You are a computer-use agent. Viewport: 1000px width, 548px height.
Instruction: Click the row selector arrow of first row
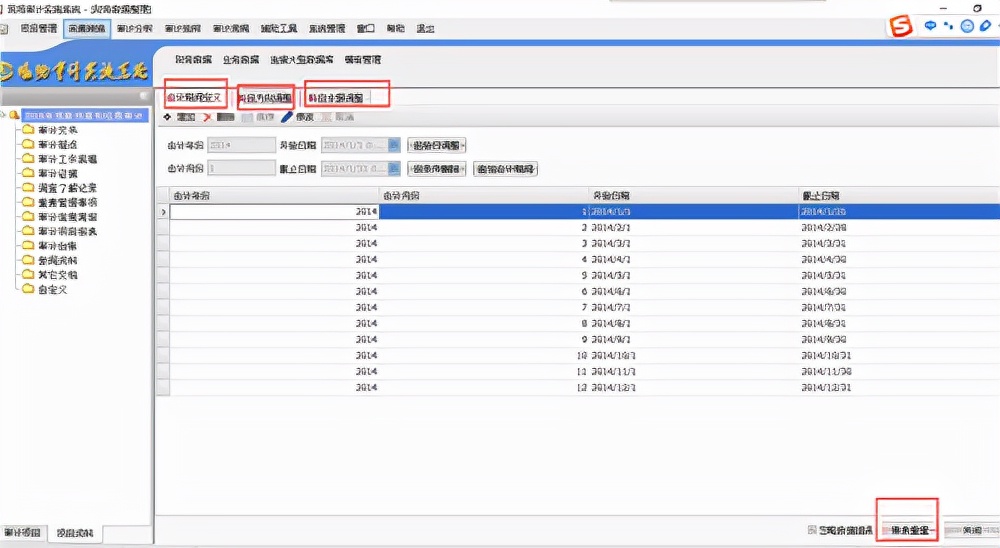(x=163, y=212)
